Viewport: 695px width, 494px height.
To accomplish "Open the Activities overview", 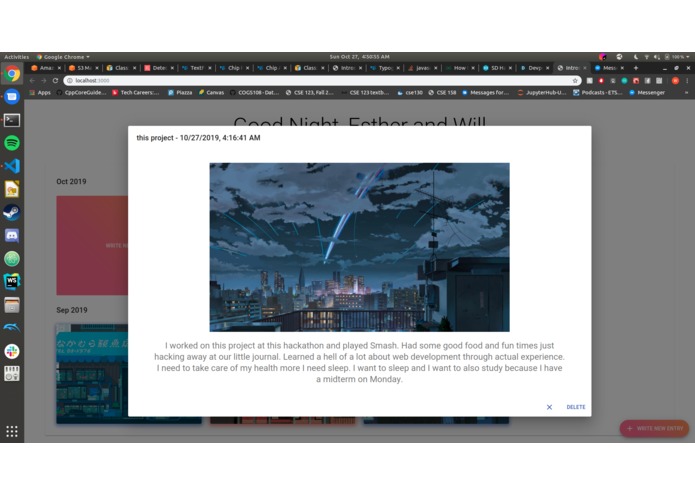I will coord(16,57).
